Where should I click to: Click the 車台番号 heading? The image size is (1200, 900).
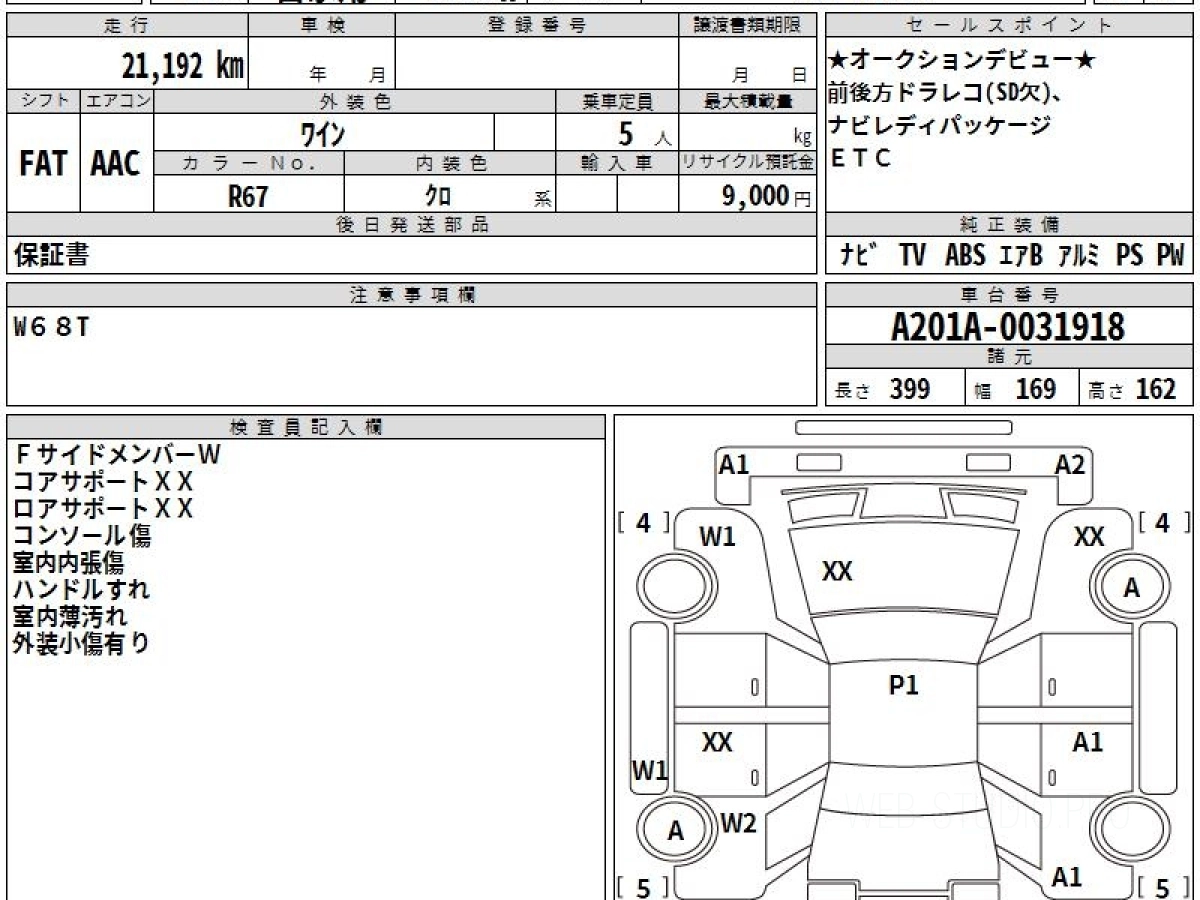[x=1010, y=295]
